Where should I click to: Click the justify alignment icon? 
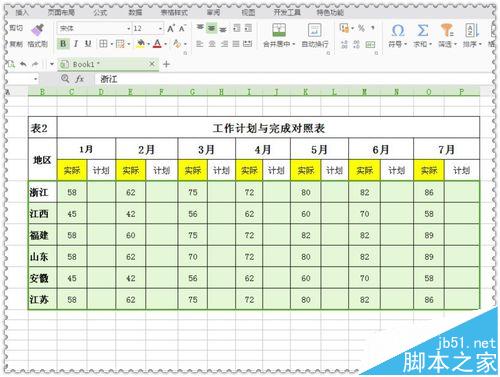coord(236,44)
